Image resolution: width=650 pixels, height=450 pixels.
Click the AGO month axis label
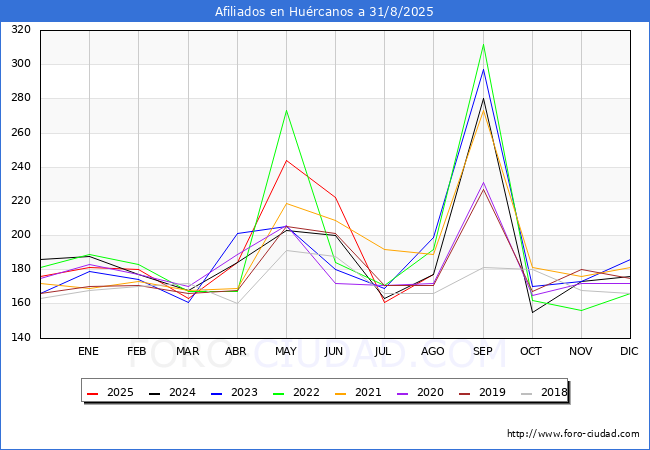(x=433, y=351)
